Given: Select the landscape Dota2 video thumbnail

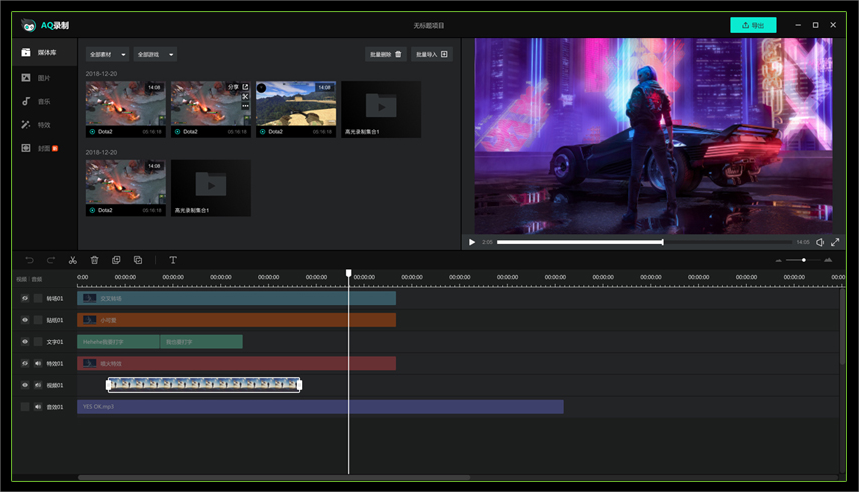Looking at the screenshot, I should point(296,109).
